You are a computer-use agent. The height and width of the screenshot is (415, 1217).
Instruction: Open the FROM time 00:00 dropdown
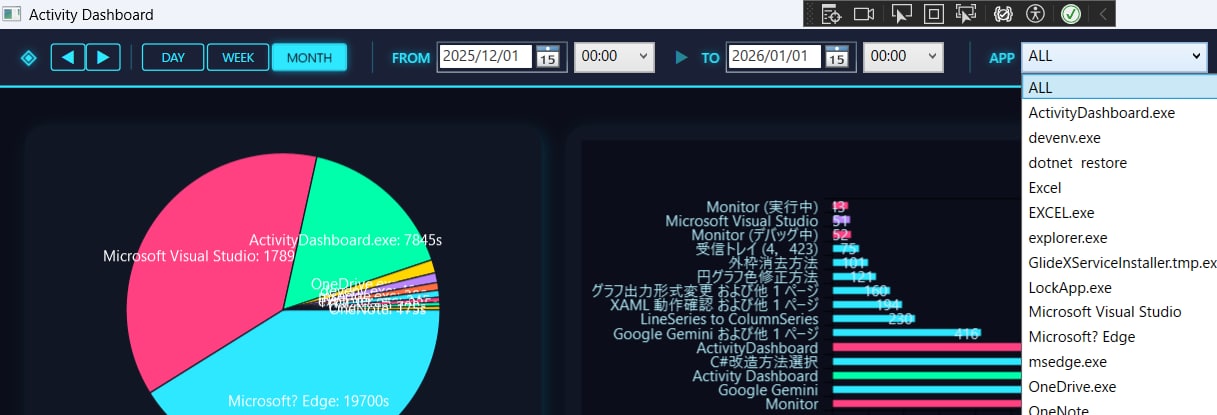[614, 57]
